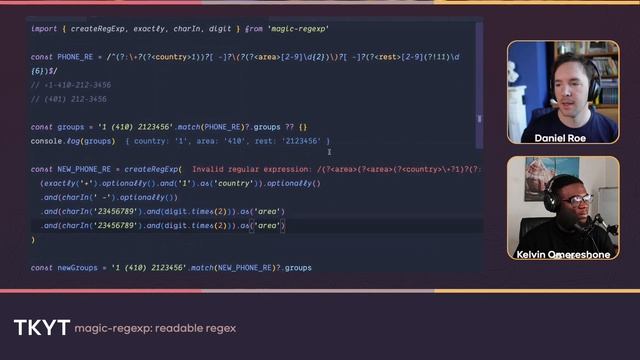Viewport: 640px width, 360px height.
Task: Click the 'const groups' declaration line
Action: 169,127
